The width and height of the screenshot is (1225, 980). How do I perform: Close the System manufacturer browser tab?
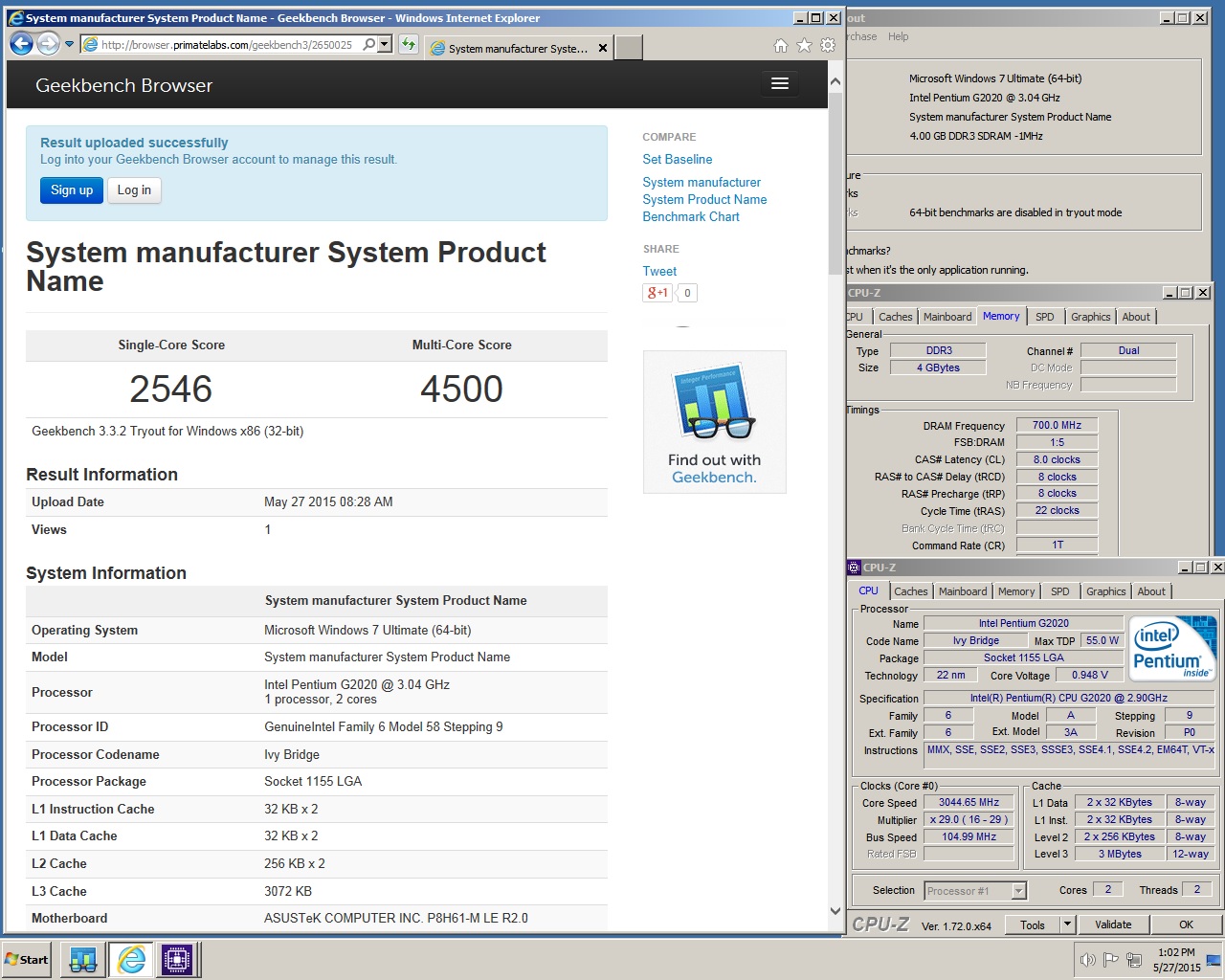click(603, 48)
